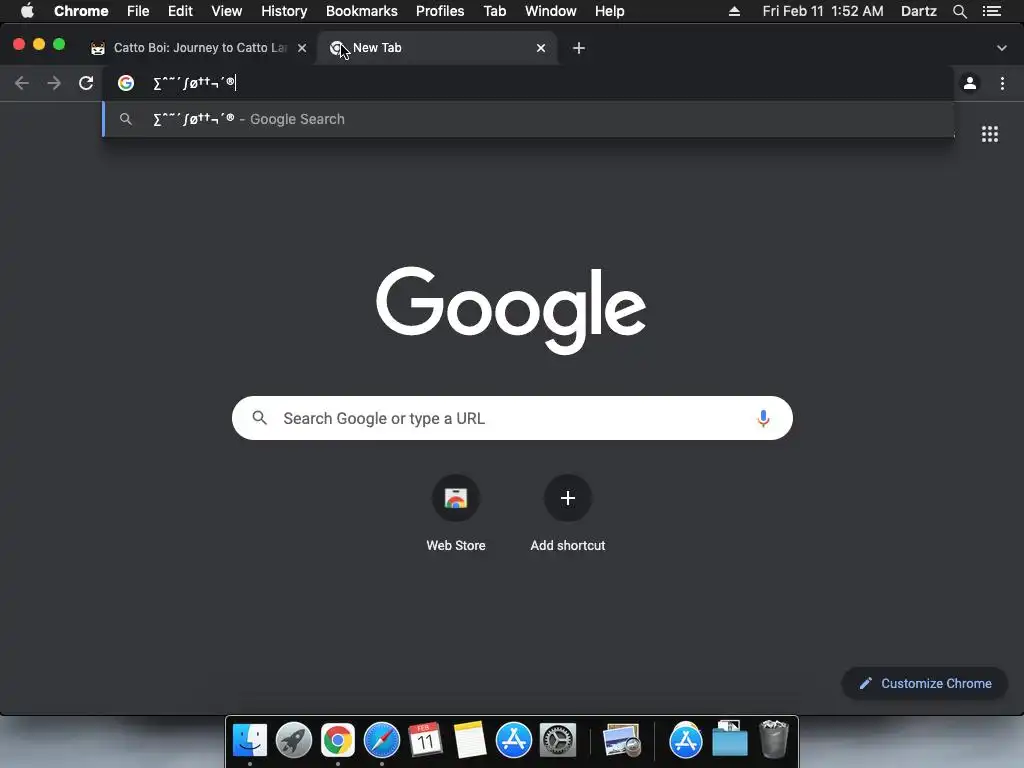Screen dimensions: 1024x768
Task: Click the magnifier in Google search box
Action: (259, 418)
